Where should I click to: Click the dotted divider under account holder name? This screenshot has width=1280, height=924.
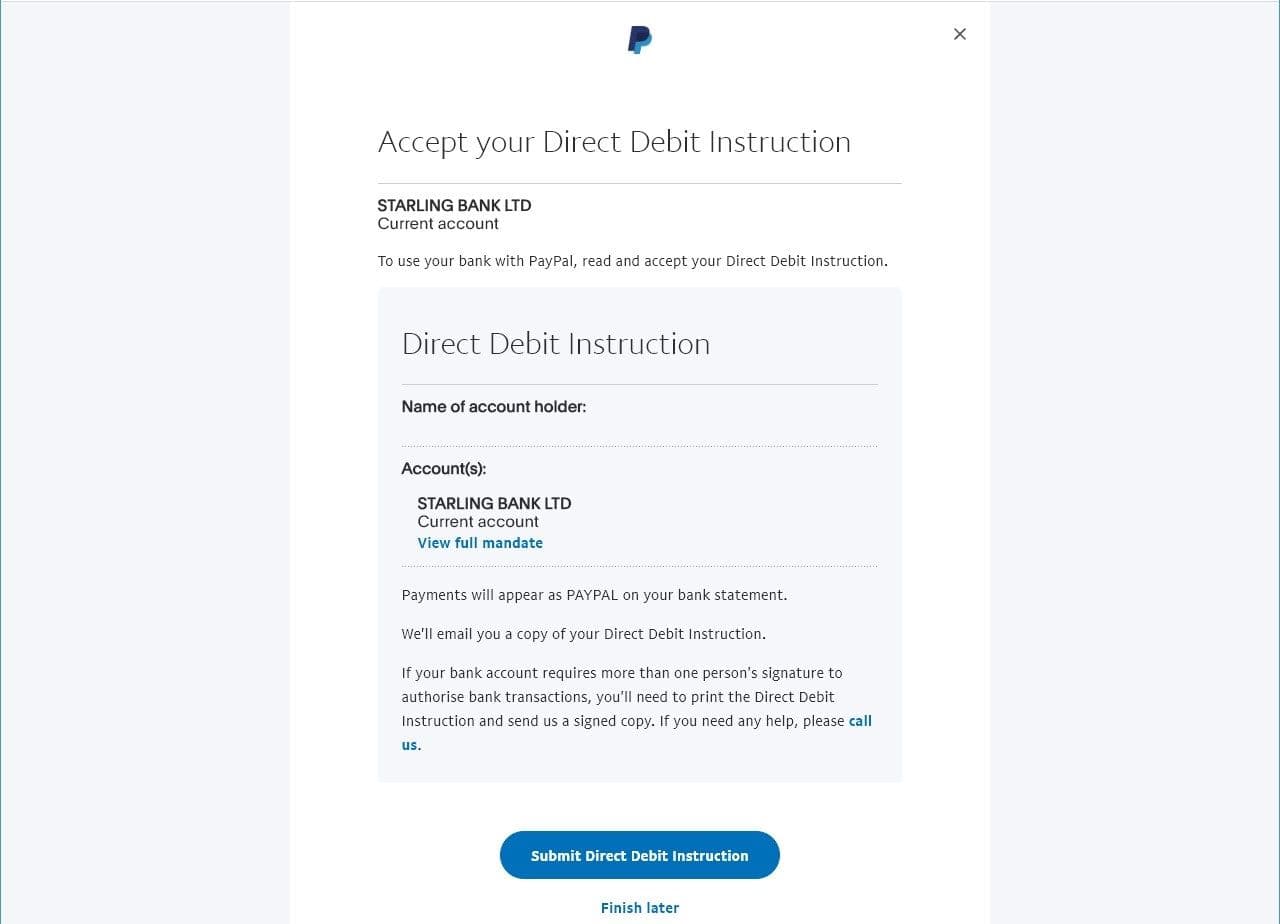(640, 446)
